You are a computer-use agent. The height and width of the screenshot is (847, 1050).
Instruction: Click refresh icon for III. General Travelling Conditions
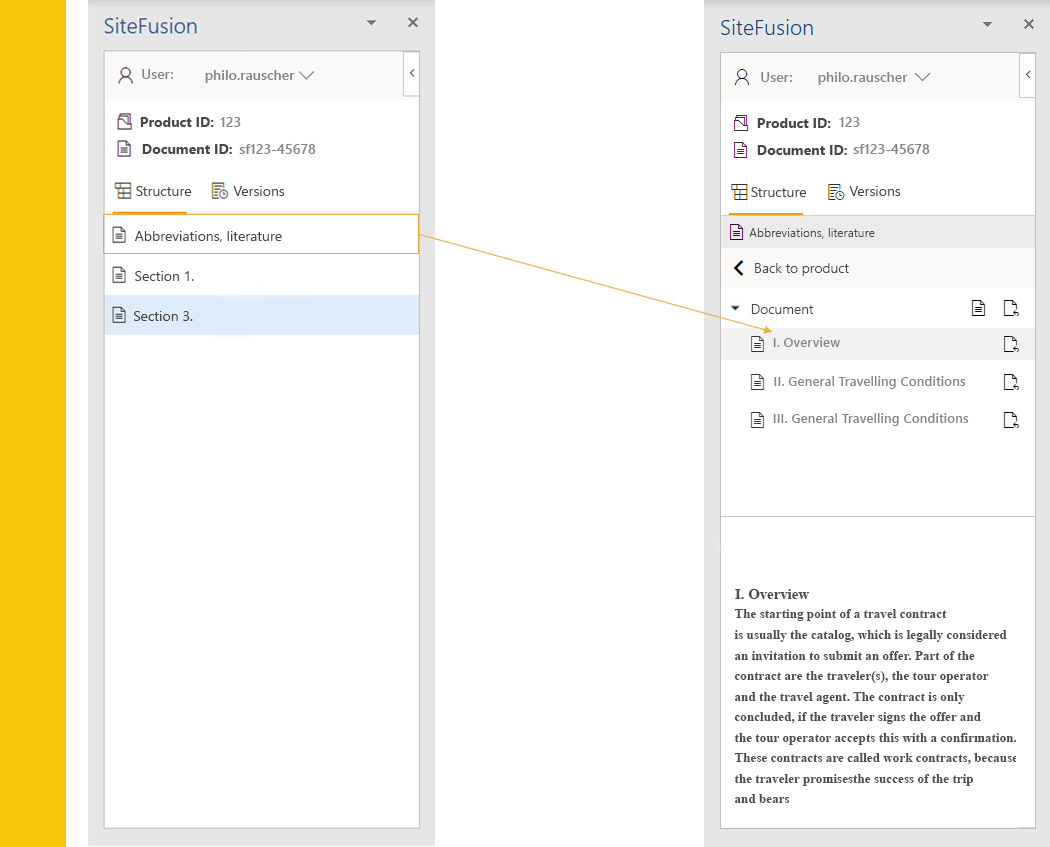(1011, 420)
